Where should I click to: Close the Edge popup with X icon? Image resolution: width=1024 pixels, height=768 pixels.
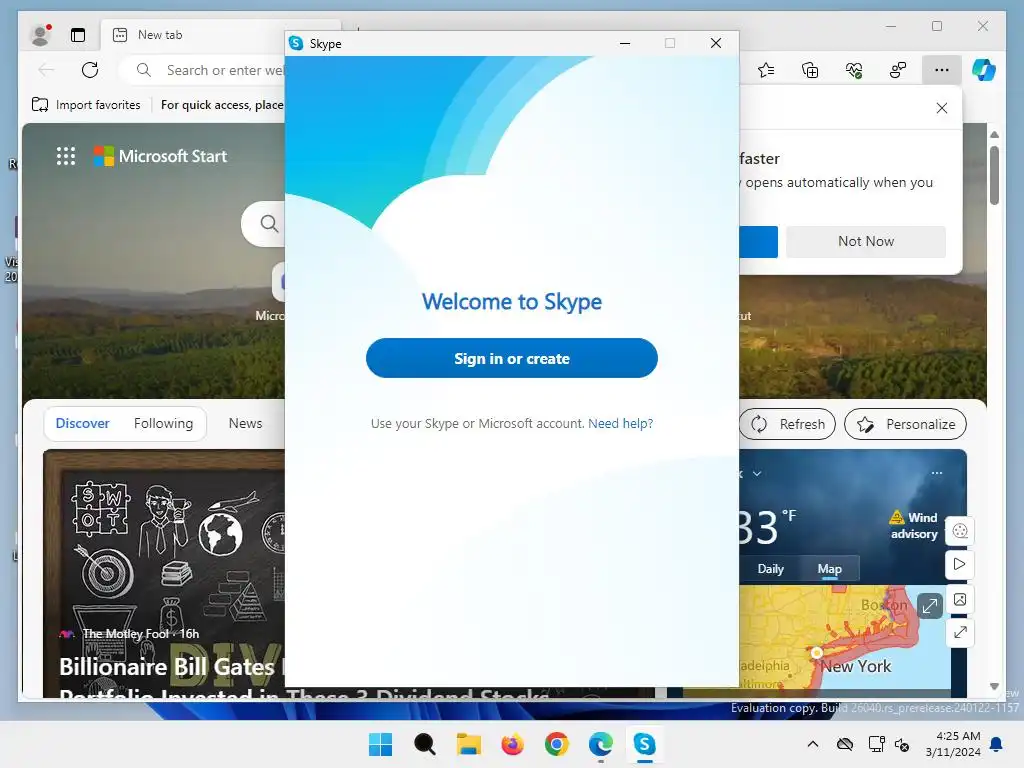pos(942,108)
